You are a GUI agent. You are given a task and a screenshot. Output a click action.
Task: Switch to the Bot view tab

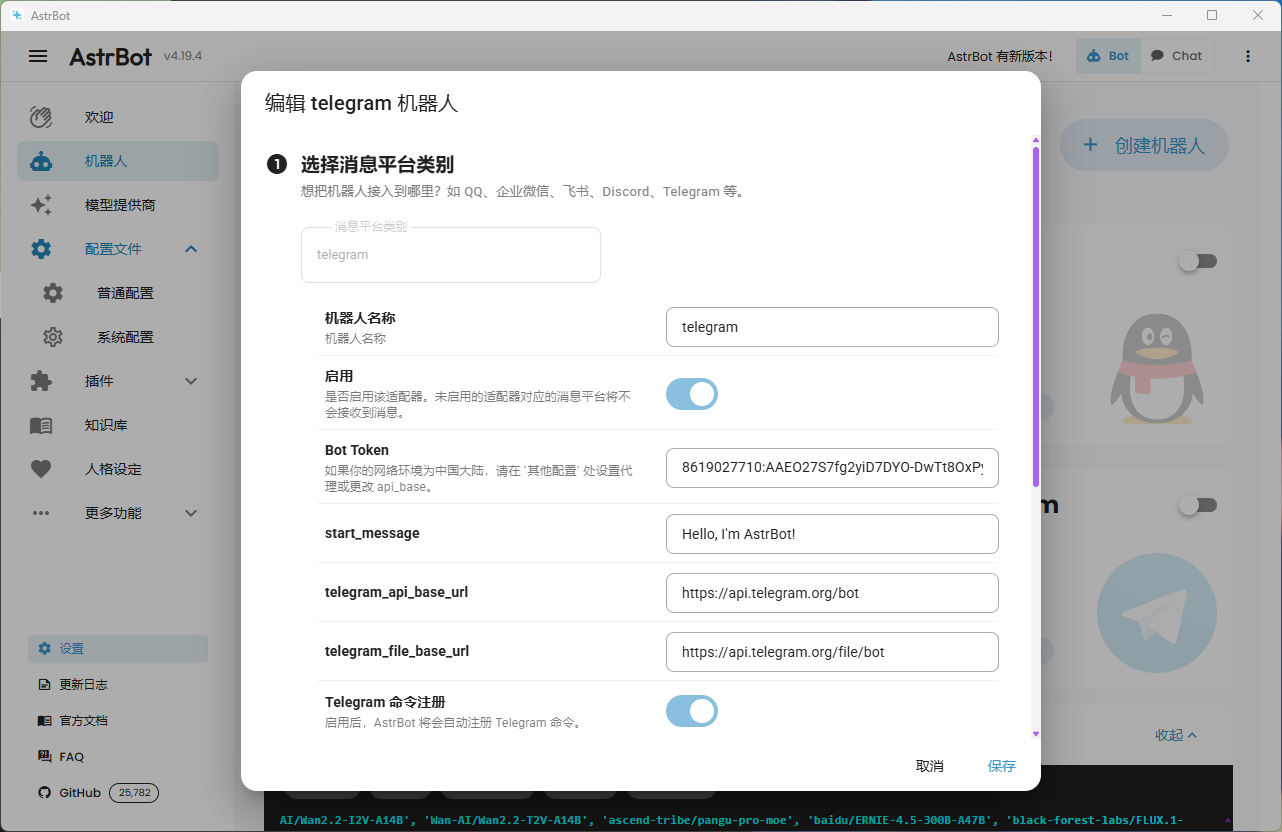point(1108,56)
